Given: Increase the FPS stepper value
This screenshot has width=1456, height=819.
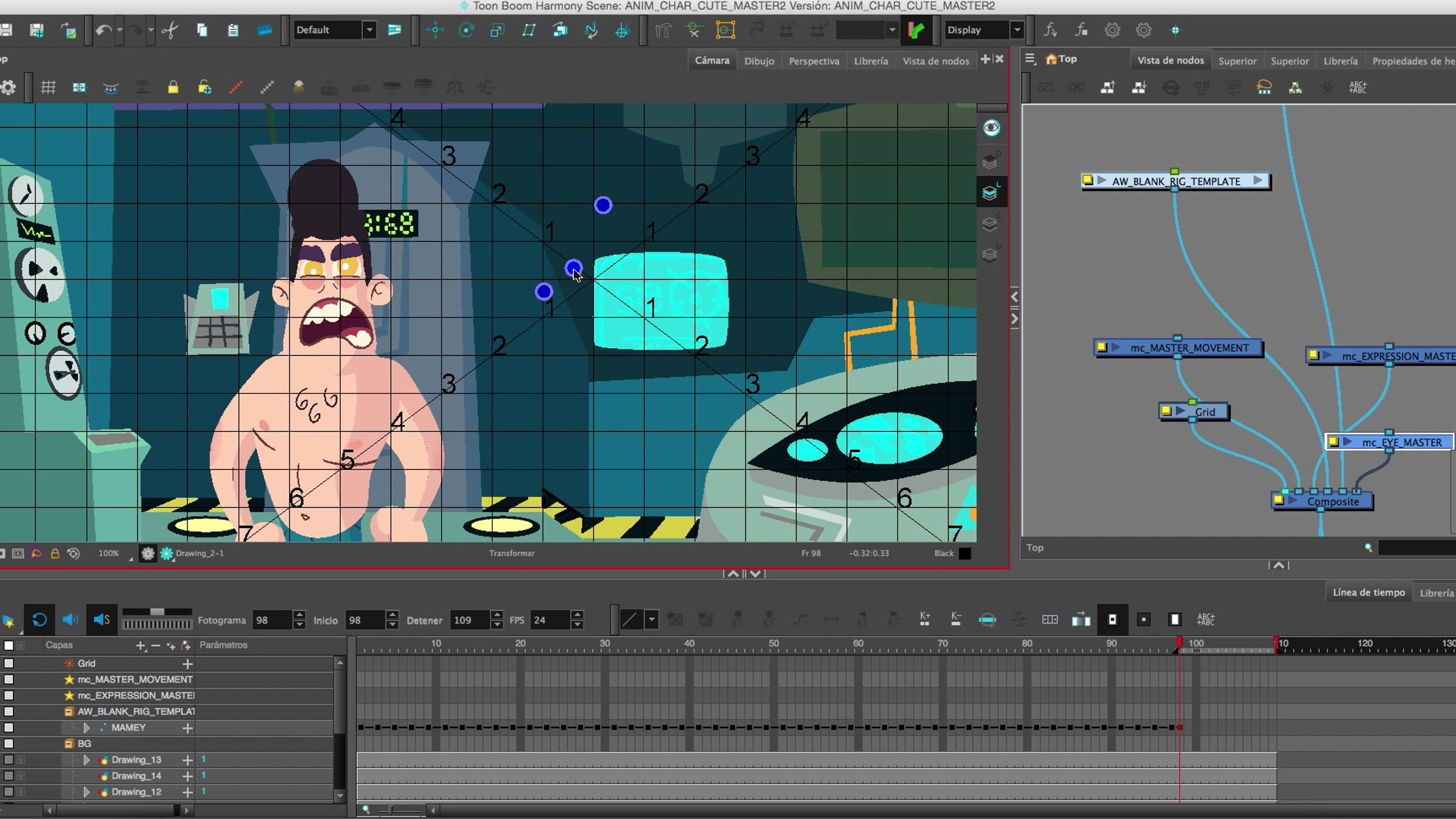Looking at the screenshot, I should [577, 615].
